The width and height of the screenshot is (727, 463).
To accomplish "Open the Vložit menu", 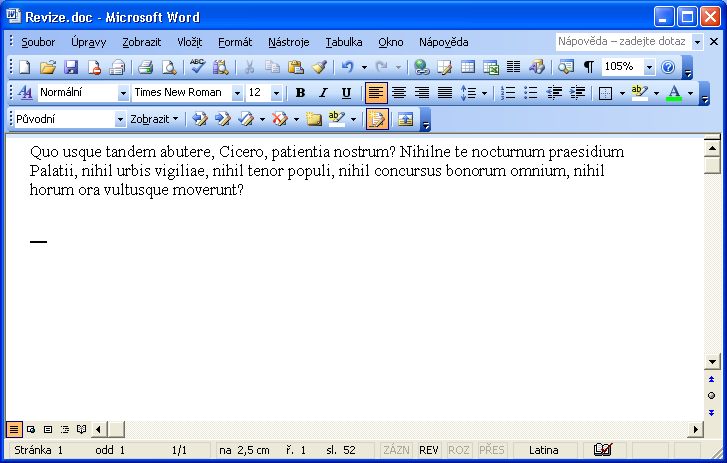I will click(190, 42).
